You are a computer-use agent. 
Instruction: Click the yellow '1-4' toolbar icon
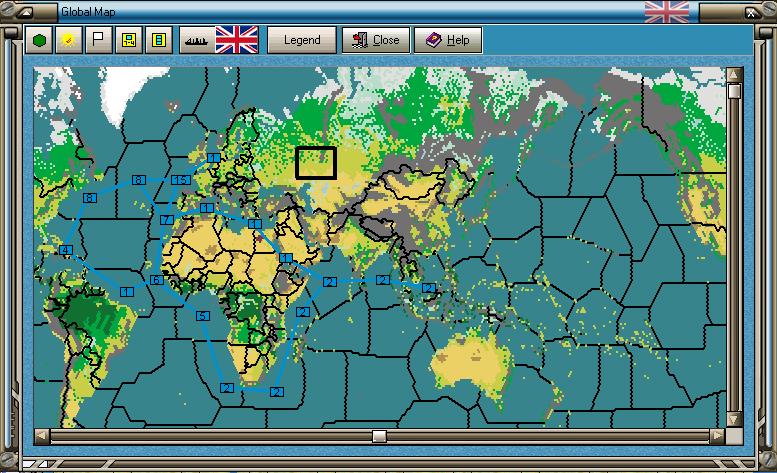pos(129,40)
